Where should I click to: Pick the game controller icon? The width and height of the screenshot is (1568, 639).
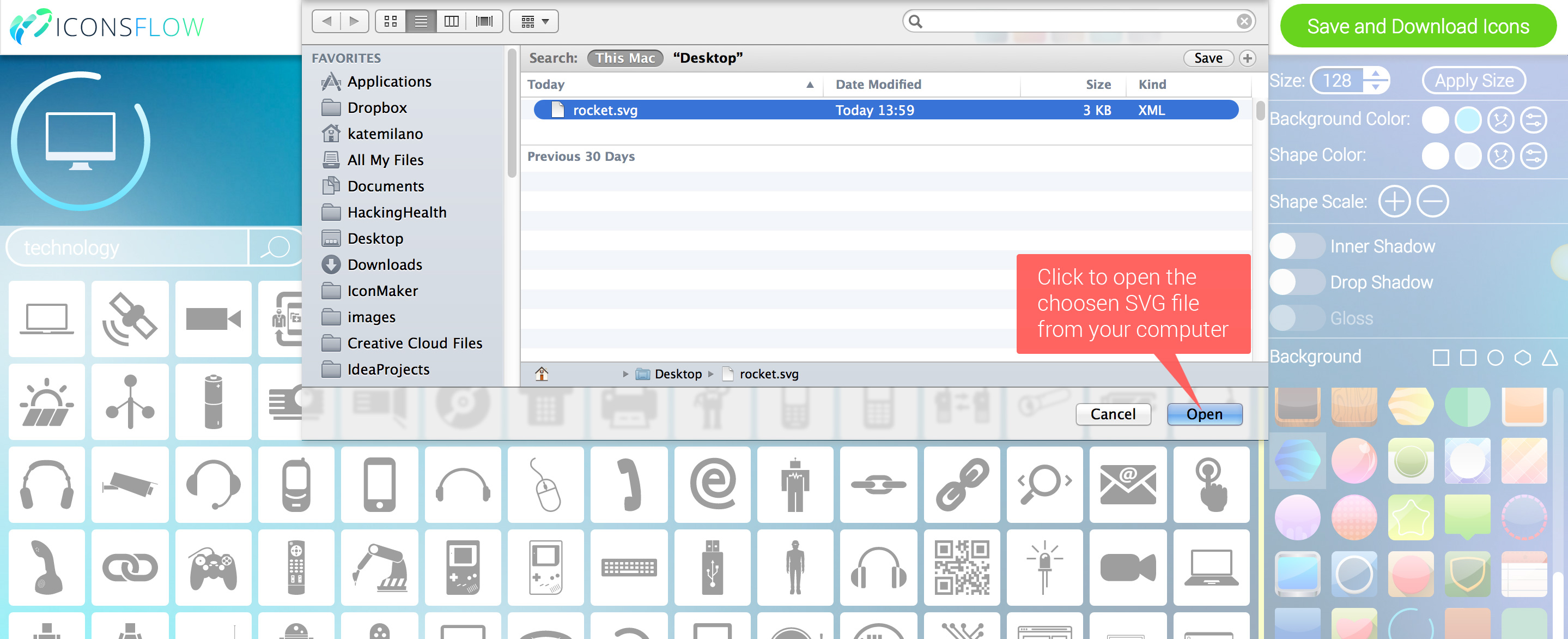[x=213, y=567]
